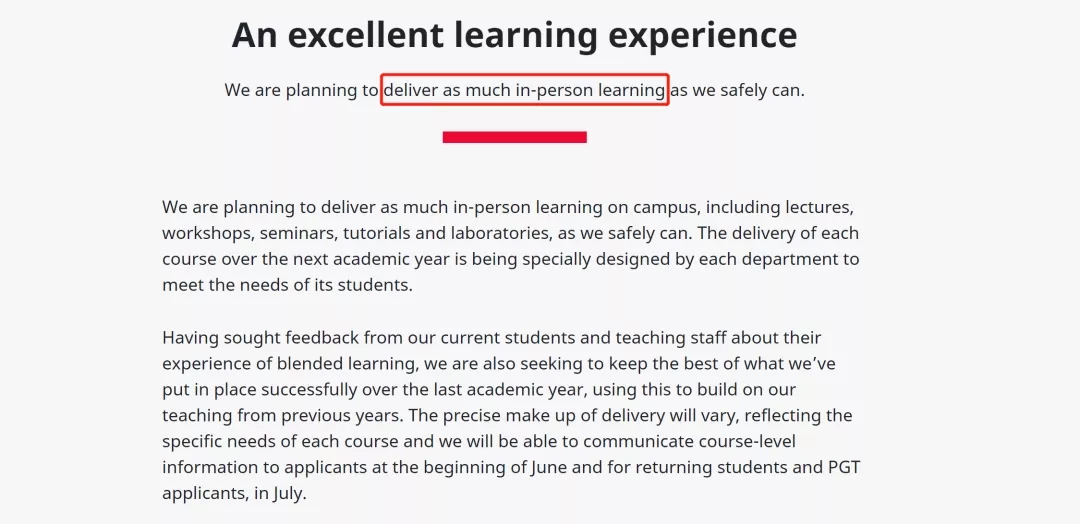Click the abbreviation "PGT" at the line end

pos(844,468)
